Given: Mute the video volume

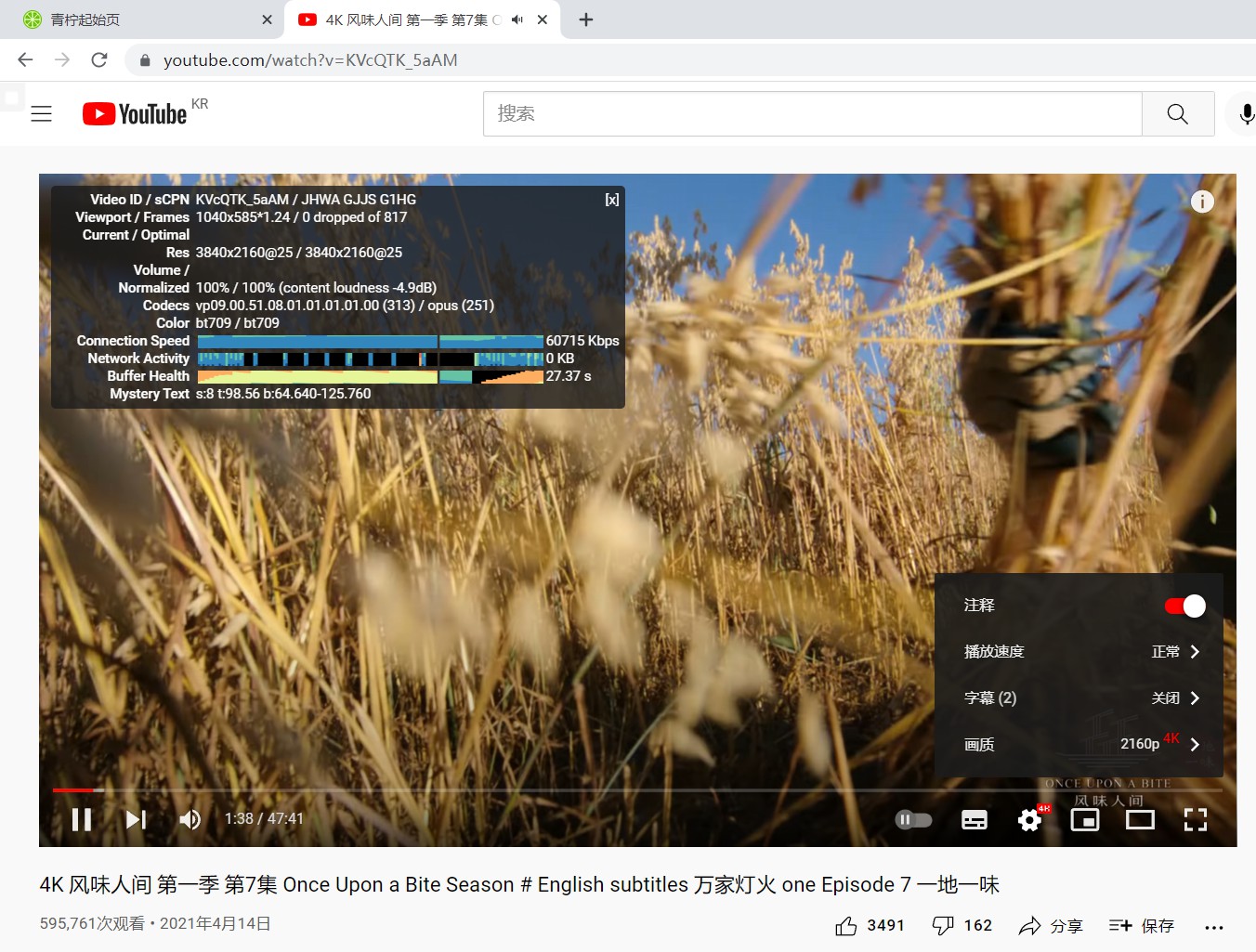Looking at the screenshot, I should tap(190, 819).
